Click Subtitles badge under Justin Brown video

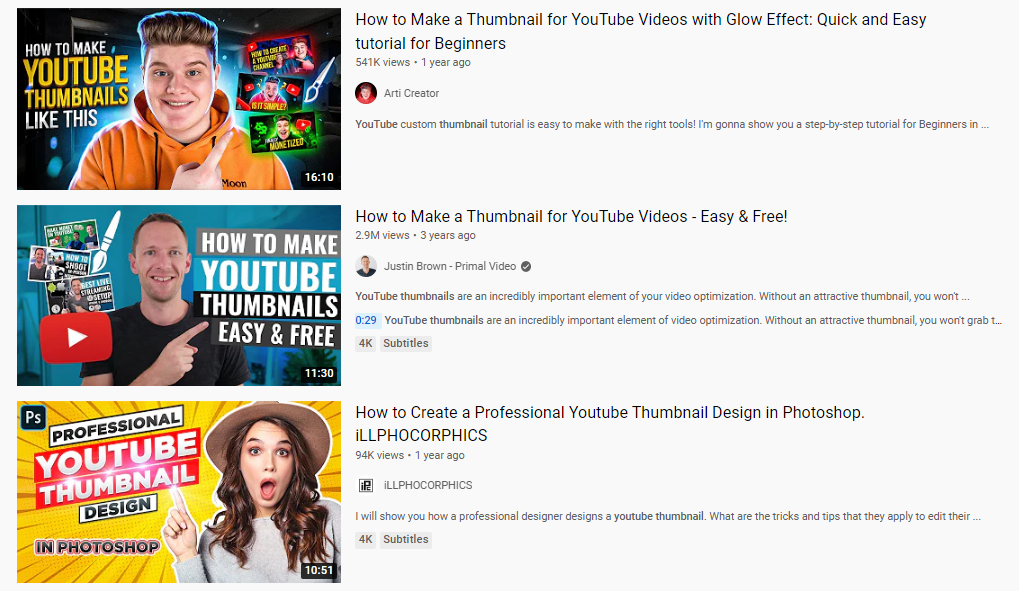[406, 343]
